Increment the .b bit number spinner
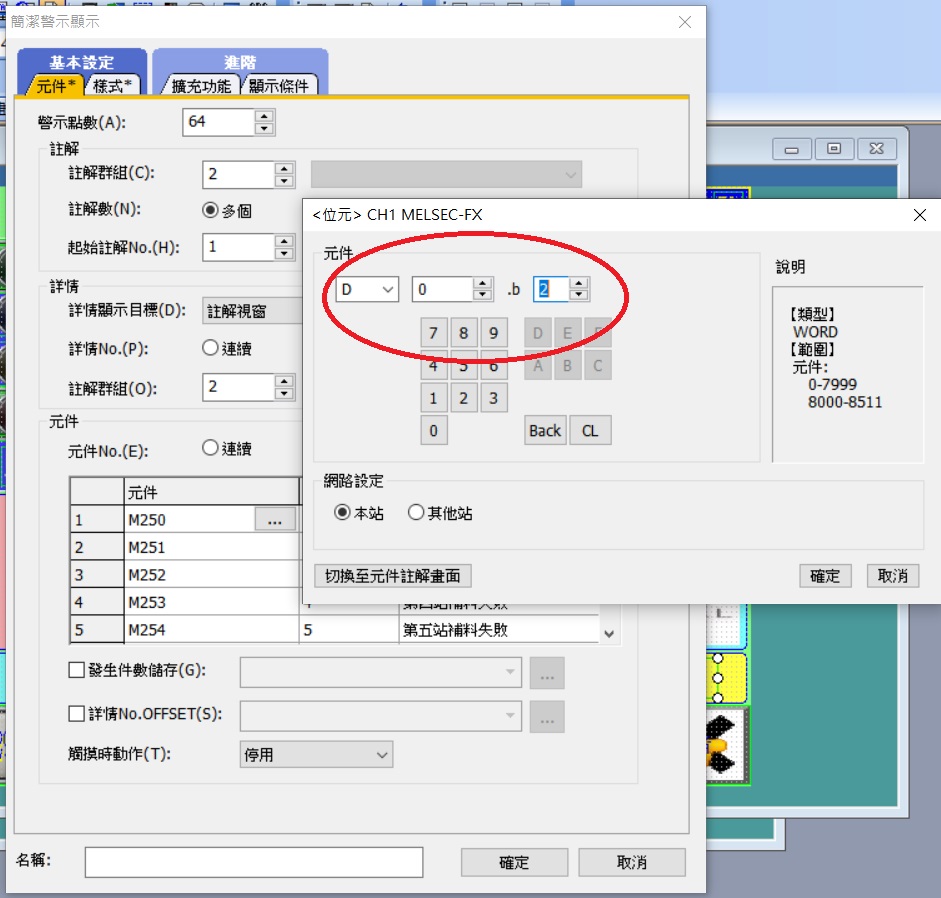This screenshot has height=898, width=941. click(578, 283)
